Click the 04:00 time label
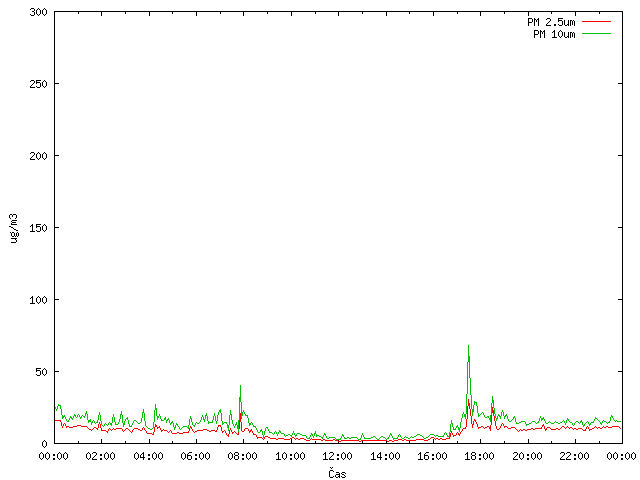 (x=148, y=456)
